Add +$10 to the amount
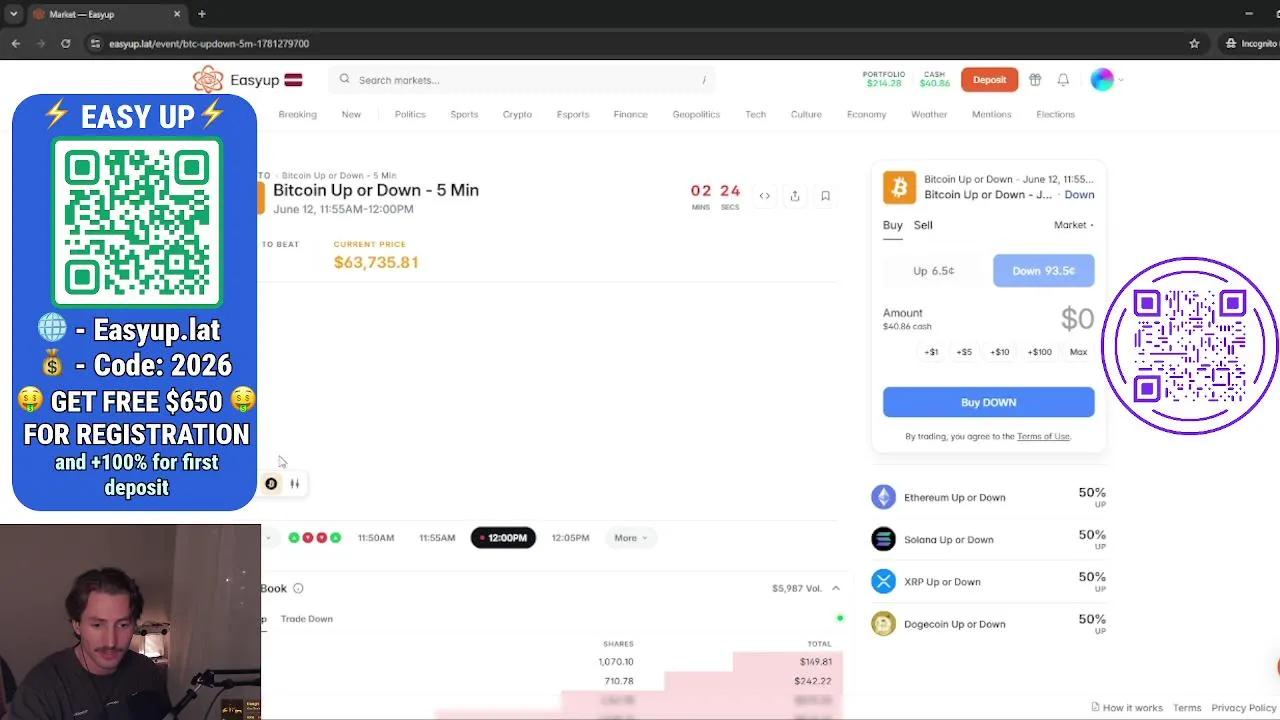The image size is (1280, 720). [1000, 352]
